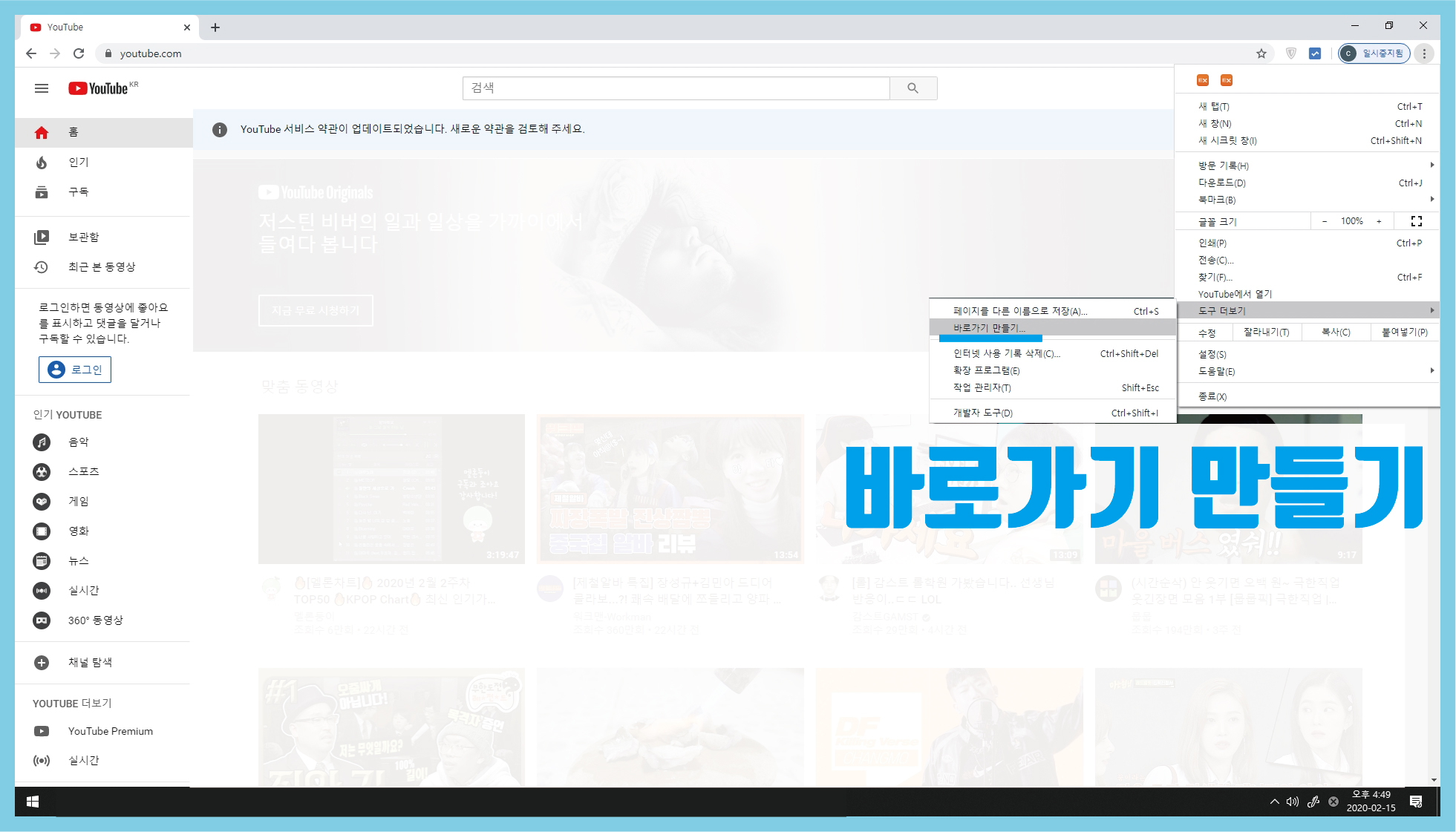Expand the 도움말 (Help) submenu

pos(1307,371)
